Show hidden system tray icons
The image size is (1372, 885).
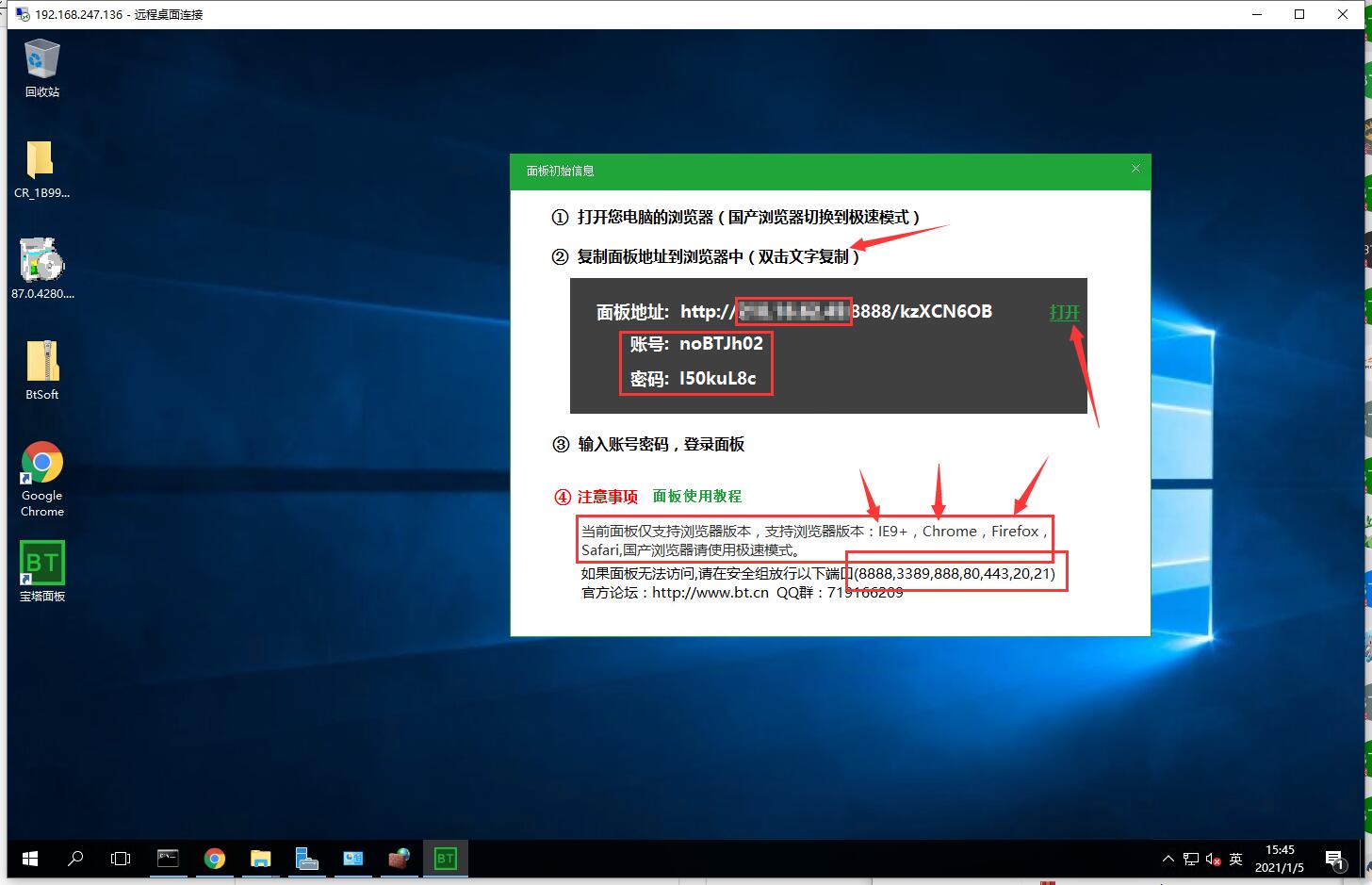click(1168, 859)
